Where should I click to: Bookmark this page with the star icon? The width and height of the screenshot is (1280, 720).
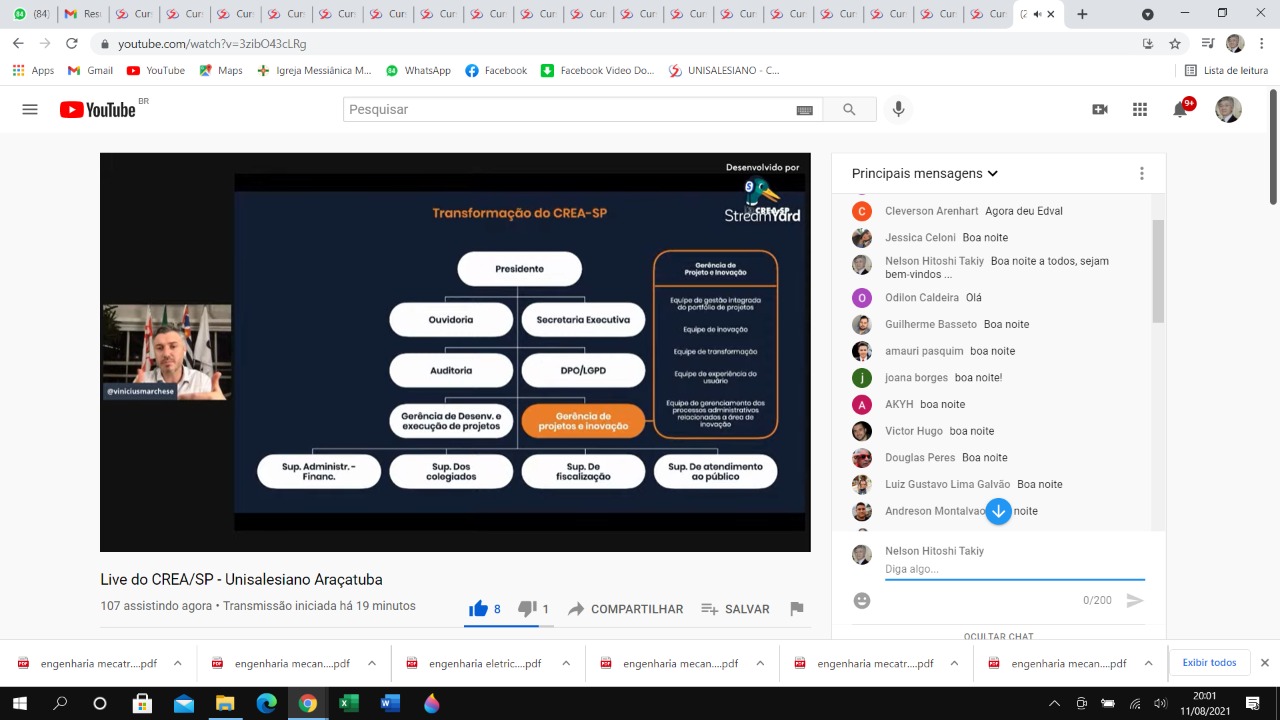click(x=1175, y=44)
